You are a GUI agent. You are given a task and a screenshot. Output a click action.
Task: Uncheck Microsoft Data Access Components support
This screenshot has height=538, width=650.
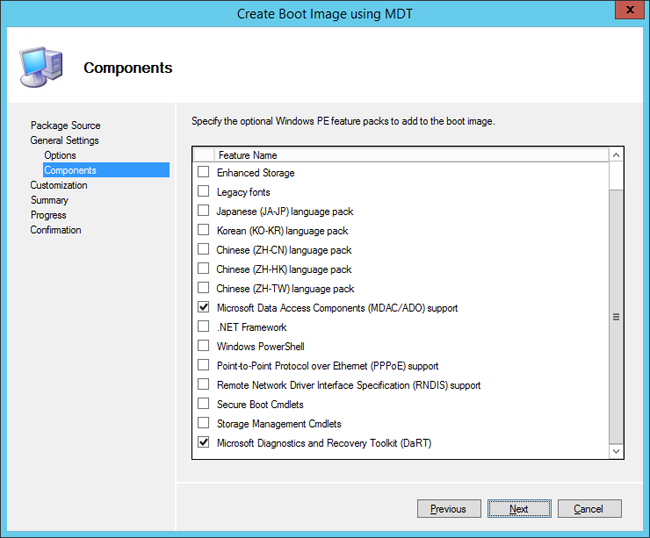204,308
